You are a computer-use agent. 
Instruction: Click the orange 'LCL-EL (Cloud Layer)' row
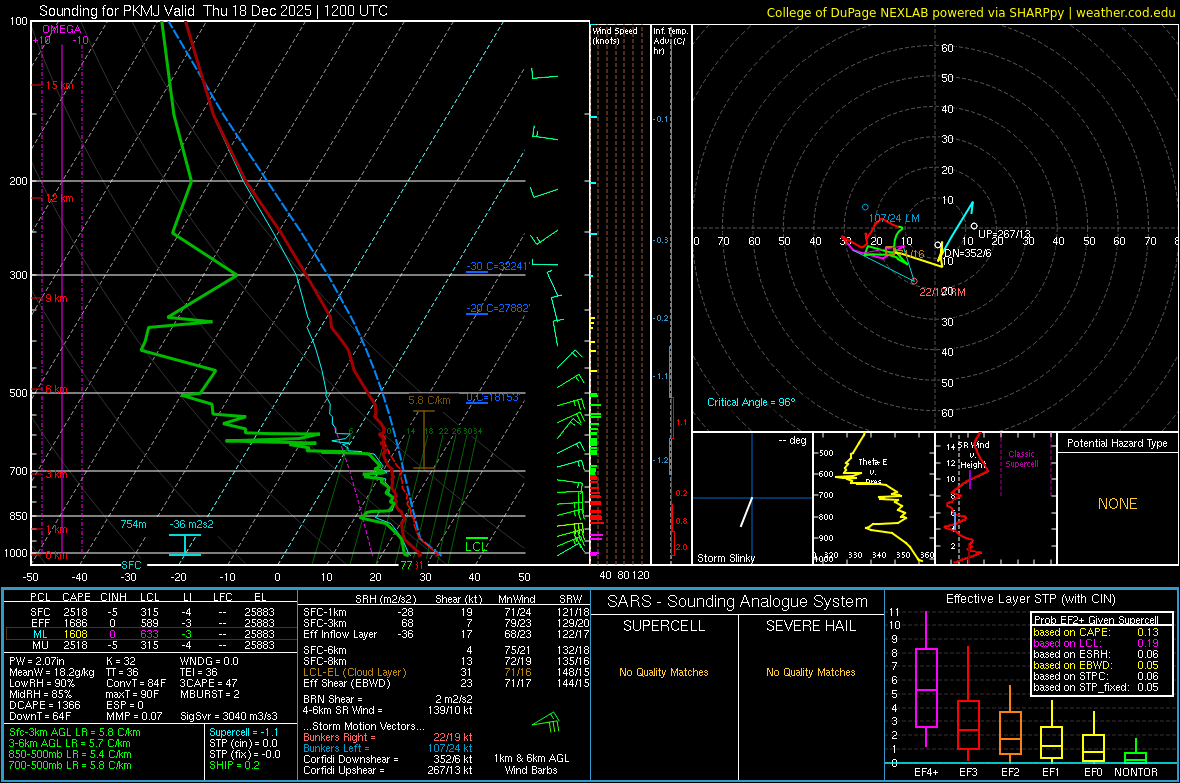click(x=447, y=672)
